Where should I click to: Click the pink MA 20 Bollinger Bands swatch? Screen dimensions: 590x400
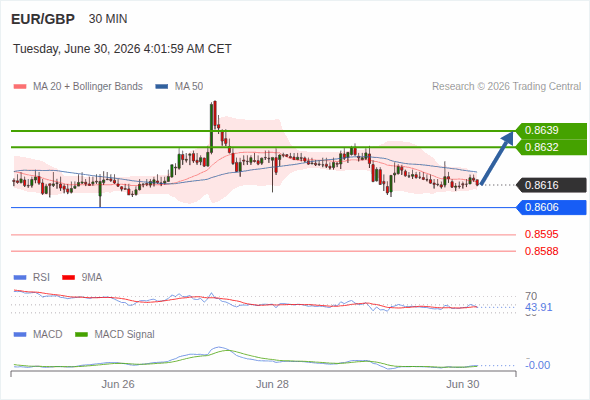click(x=20, y=87)
